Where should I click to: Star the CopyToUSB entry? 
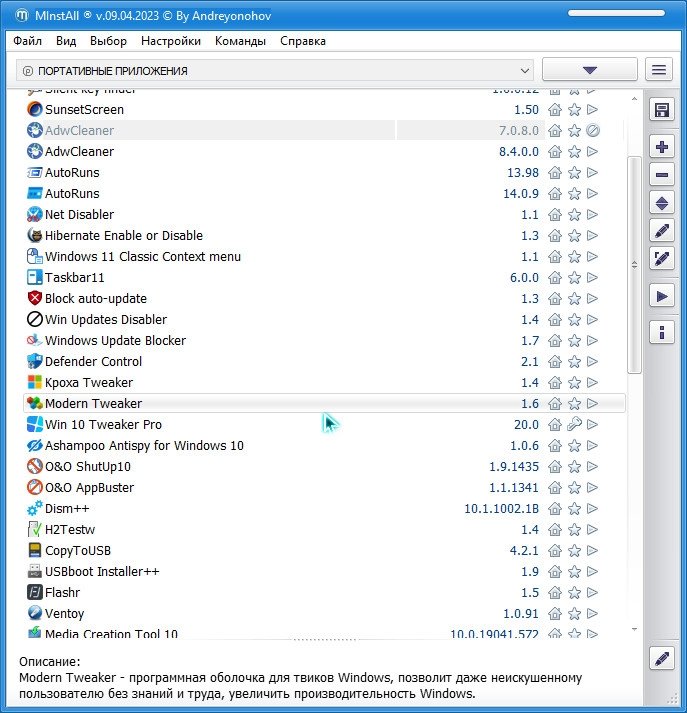[574, 551]
